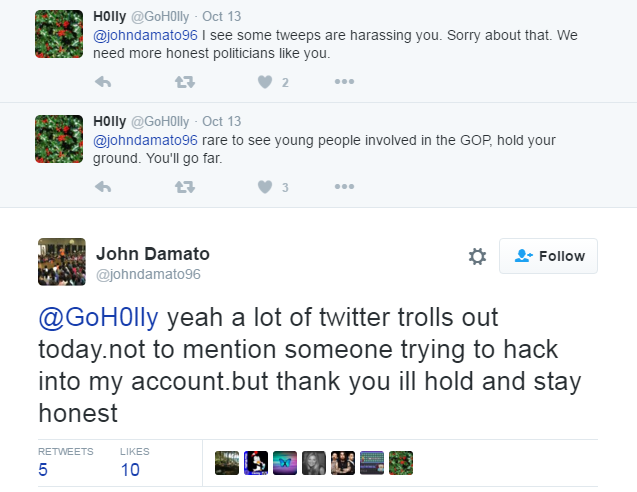This screenshot has height=492, width=637.
Task: Open more options on first tweet
Action: click(344, 82)
